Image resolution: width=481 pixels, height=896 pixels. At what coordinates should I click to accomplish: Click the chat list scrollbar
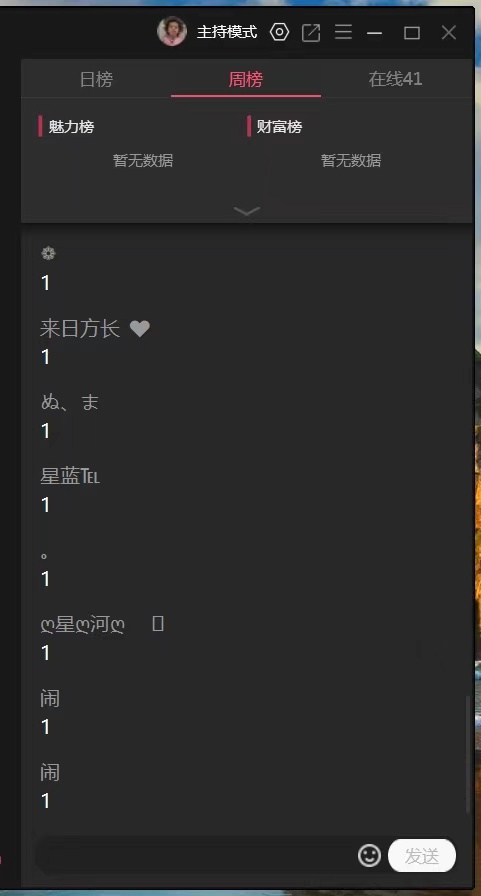tap(468, 754)
